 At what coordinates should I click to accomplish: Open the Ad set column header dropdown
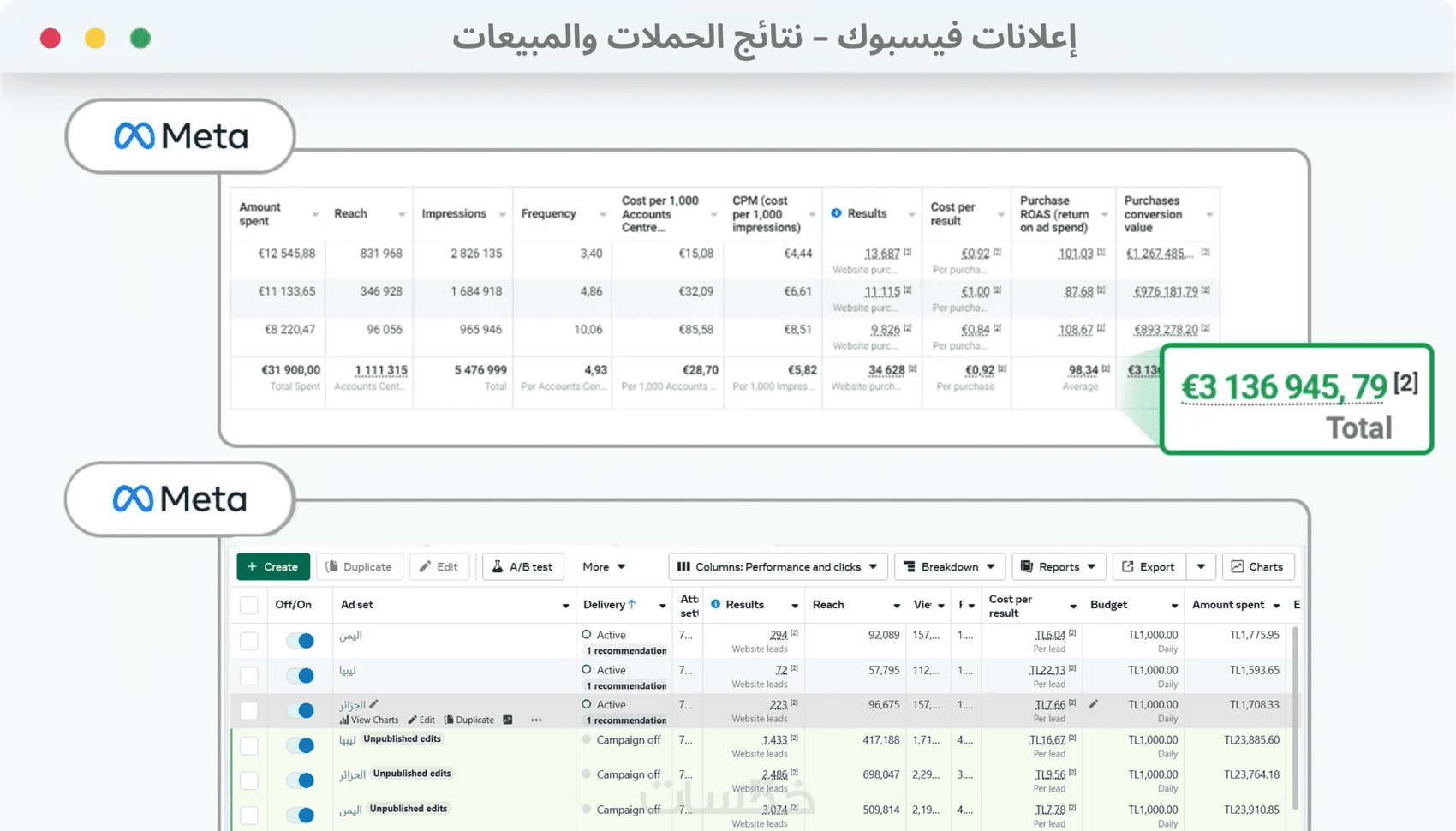(565, 606)
